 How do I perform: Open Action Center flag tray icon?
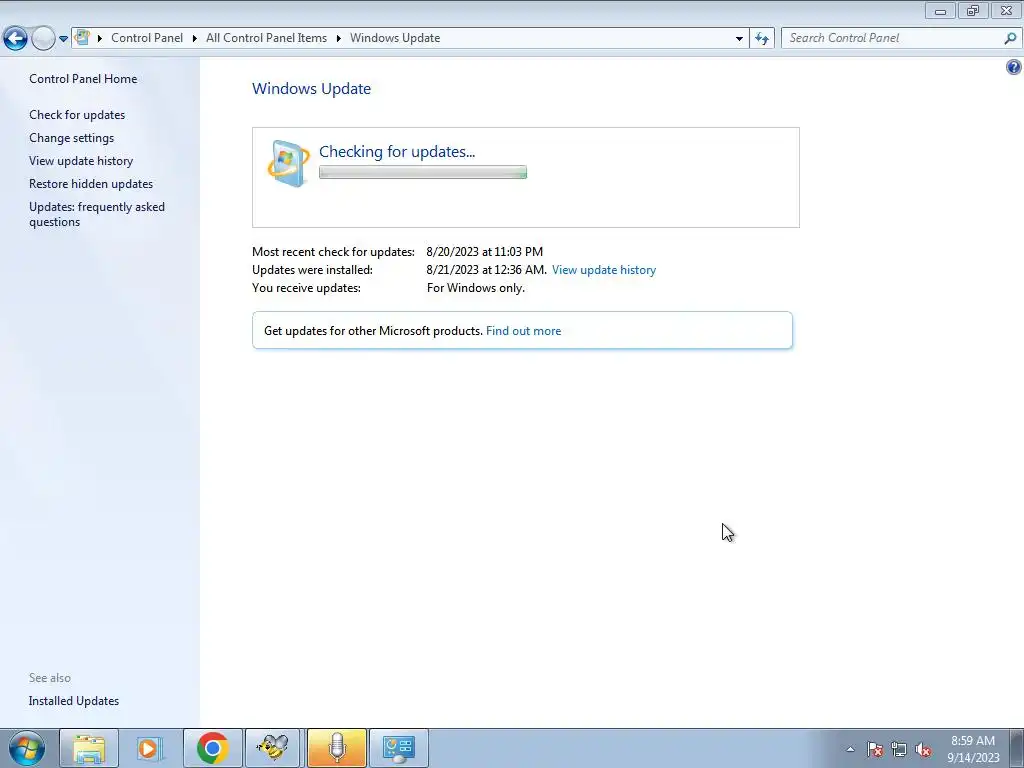874,749
